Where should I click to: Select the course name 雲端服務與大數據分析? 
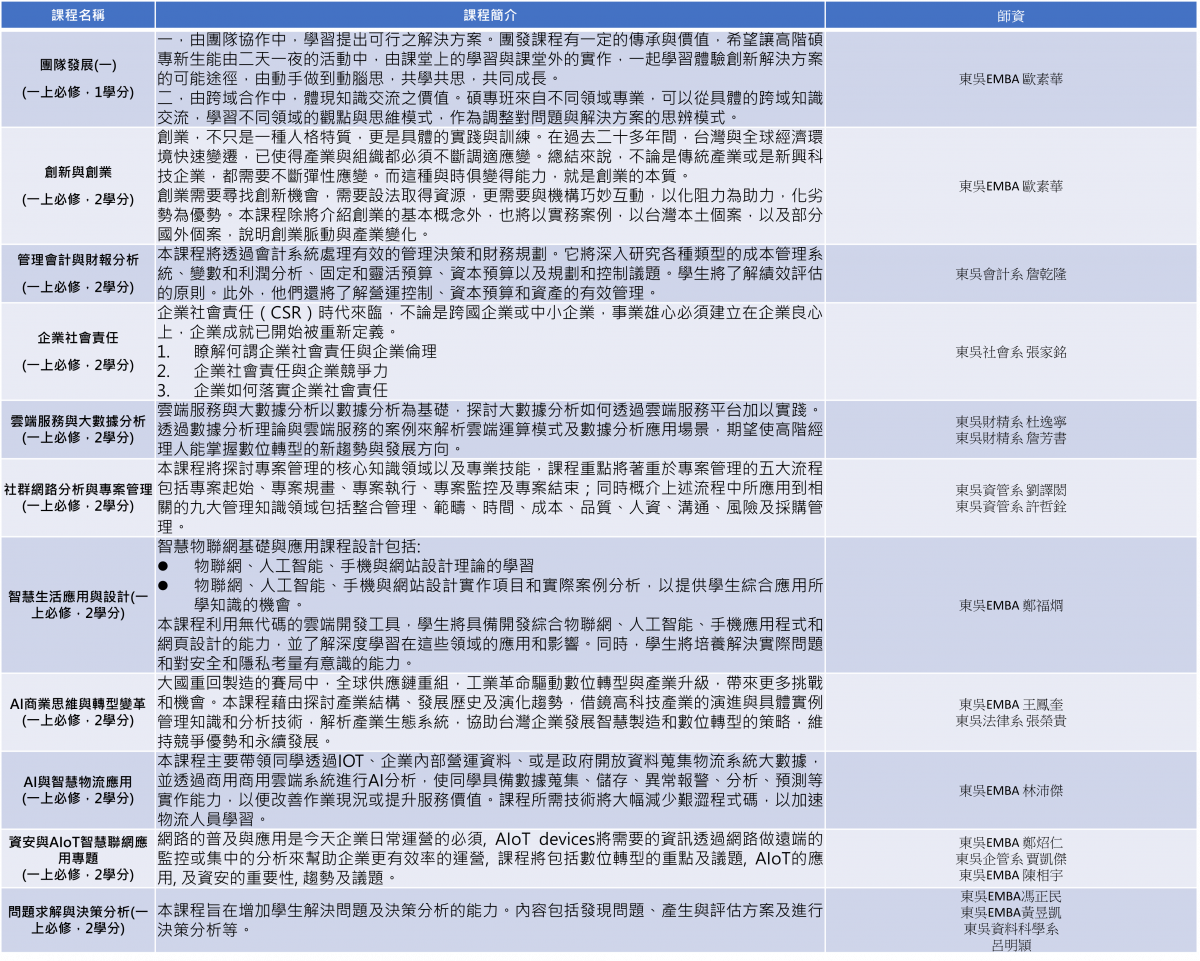point(78,420)
